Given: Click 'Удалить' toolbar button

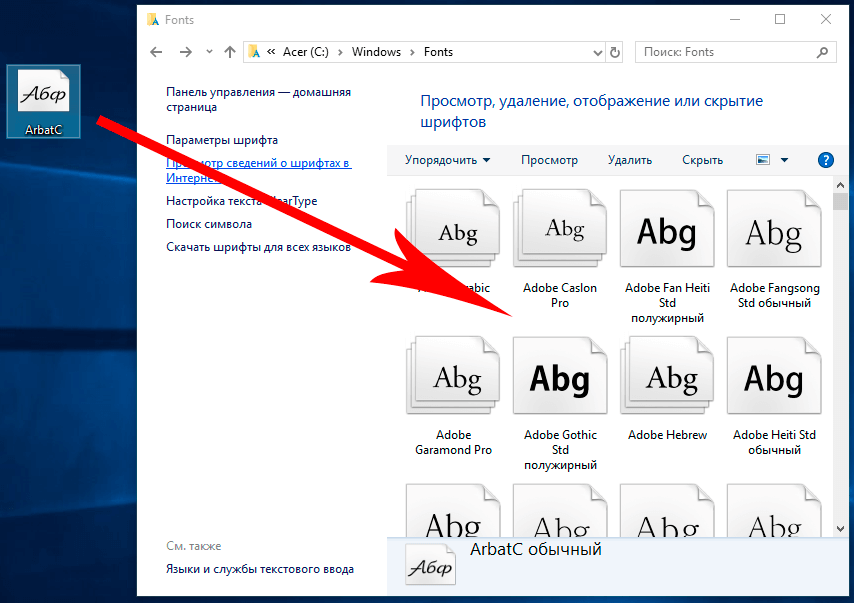Looking at the screenshot, I should pos(630,160).
